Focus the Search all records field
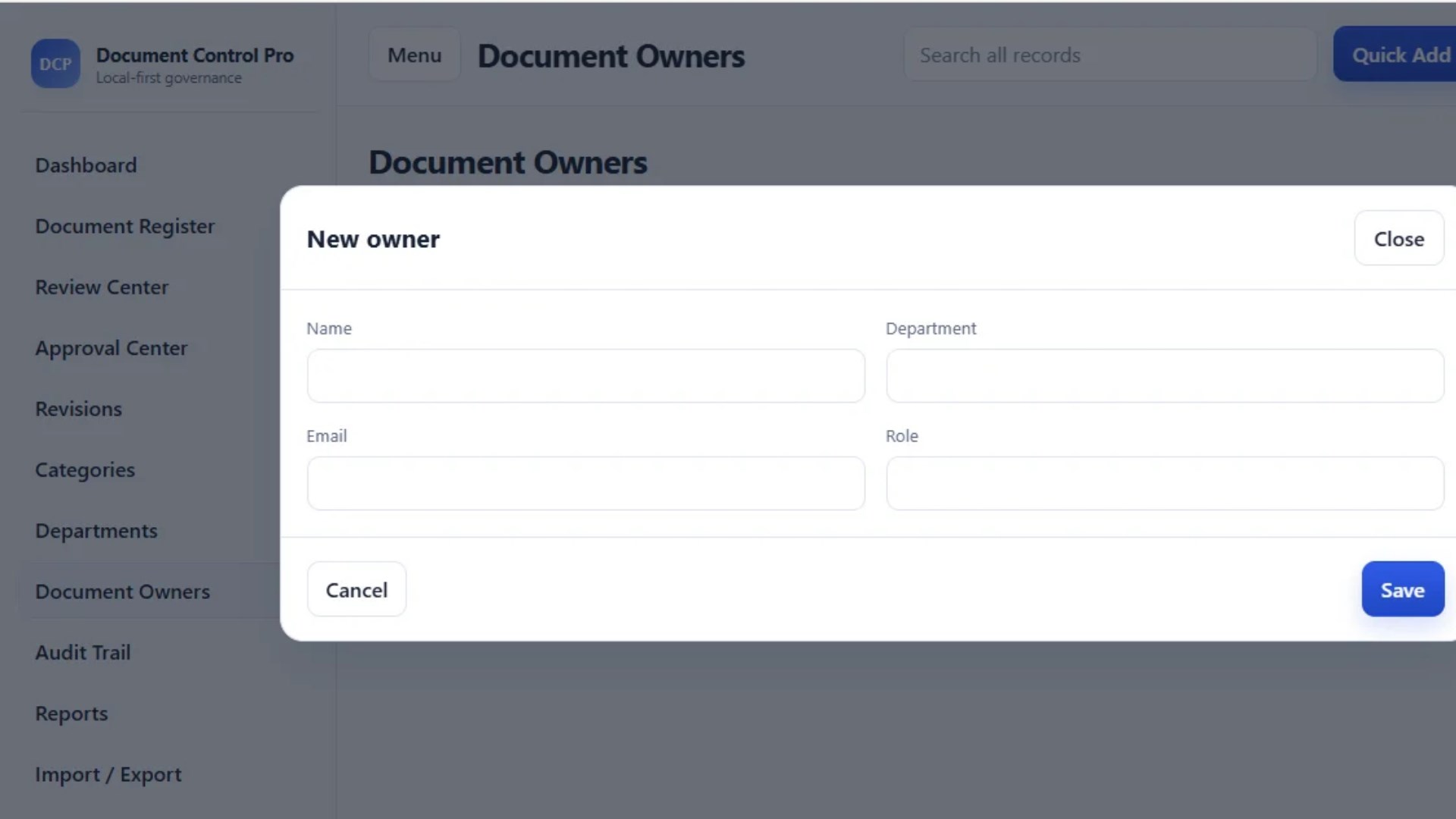Screen dimensions: 1456x819 [1110, 55]
